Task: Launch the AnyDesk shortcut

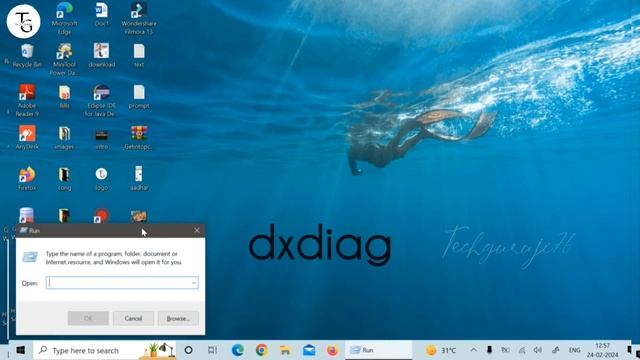Action: [x=27, y=138]
